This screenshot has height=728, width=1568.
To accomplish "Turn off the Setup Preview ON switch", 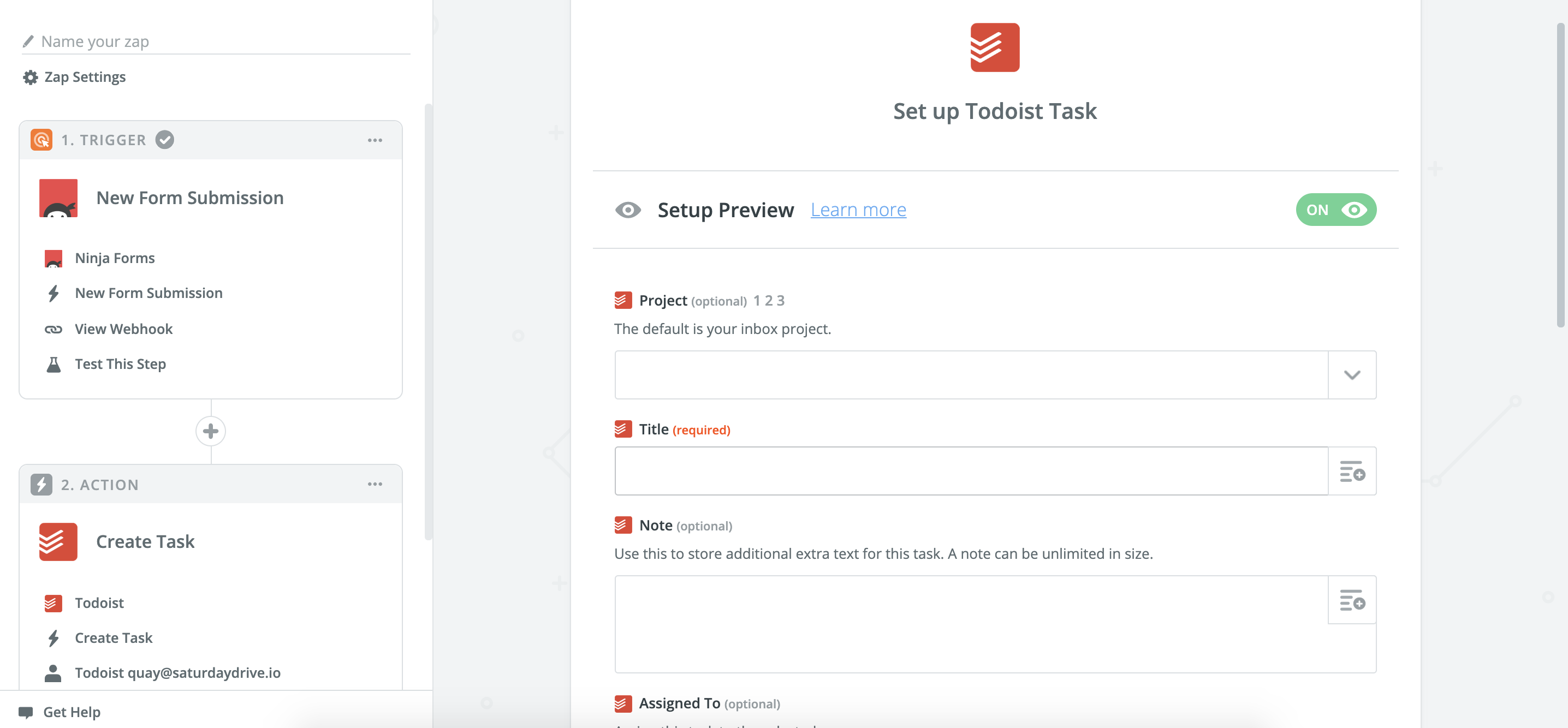I will tap(1335, 209).
